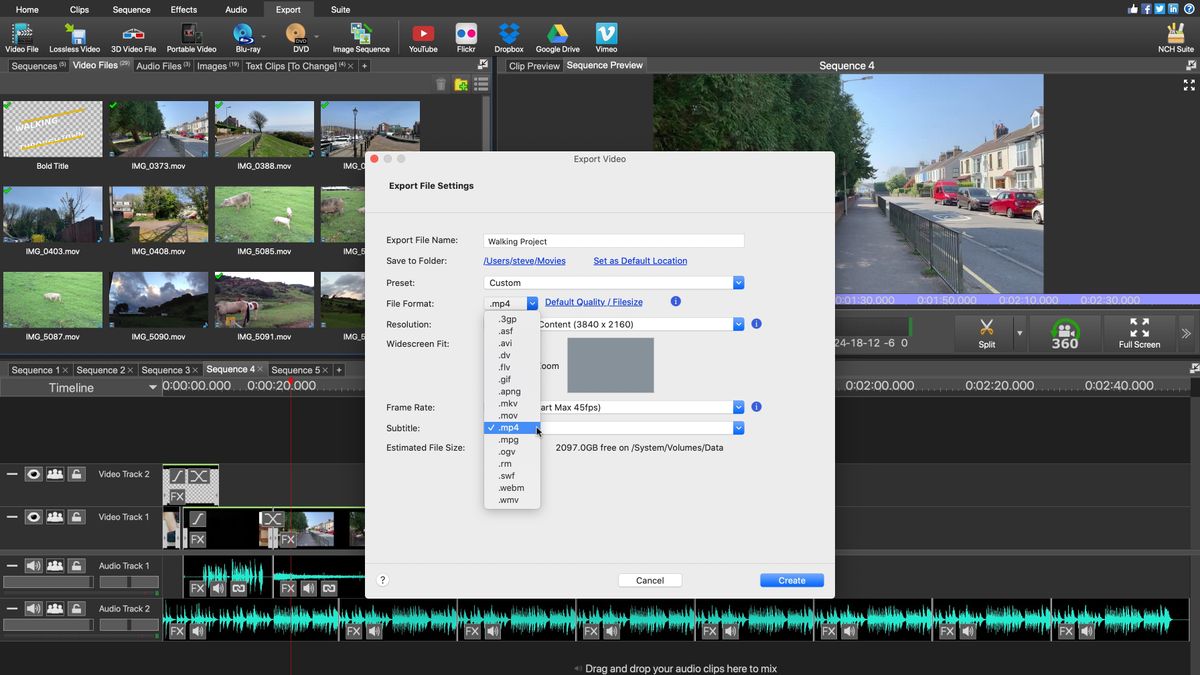Open the Subtitle dropdown
This screenshot has width=1200, height=675.
[738, 428]
